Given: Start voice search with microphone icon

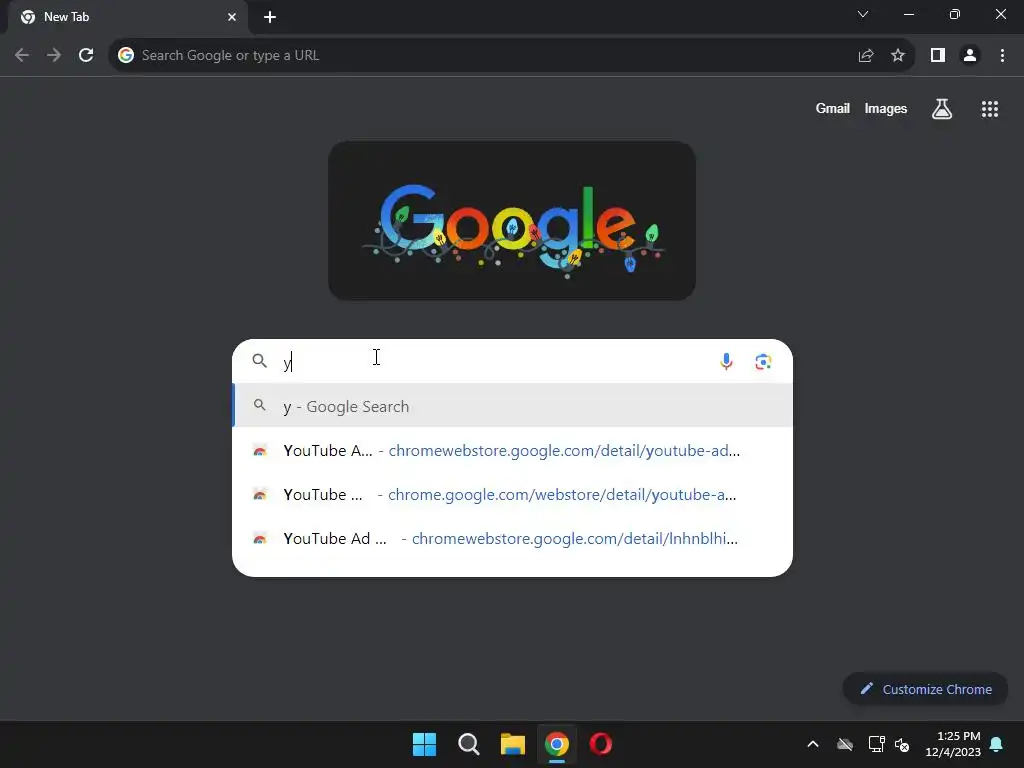Looking at the screenshot, I should click(726, 361).
